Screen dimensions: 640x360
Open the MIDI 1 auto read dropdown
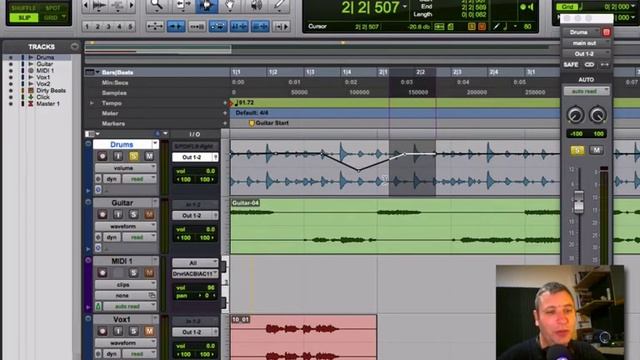(130, 306)
